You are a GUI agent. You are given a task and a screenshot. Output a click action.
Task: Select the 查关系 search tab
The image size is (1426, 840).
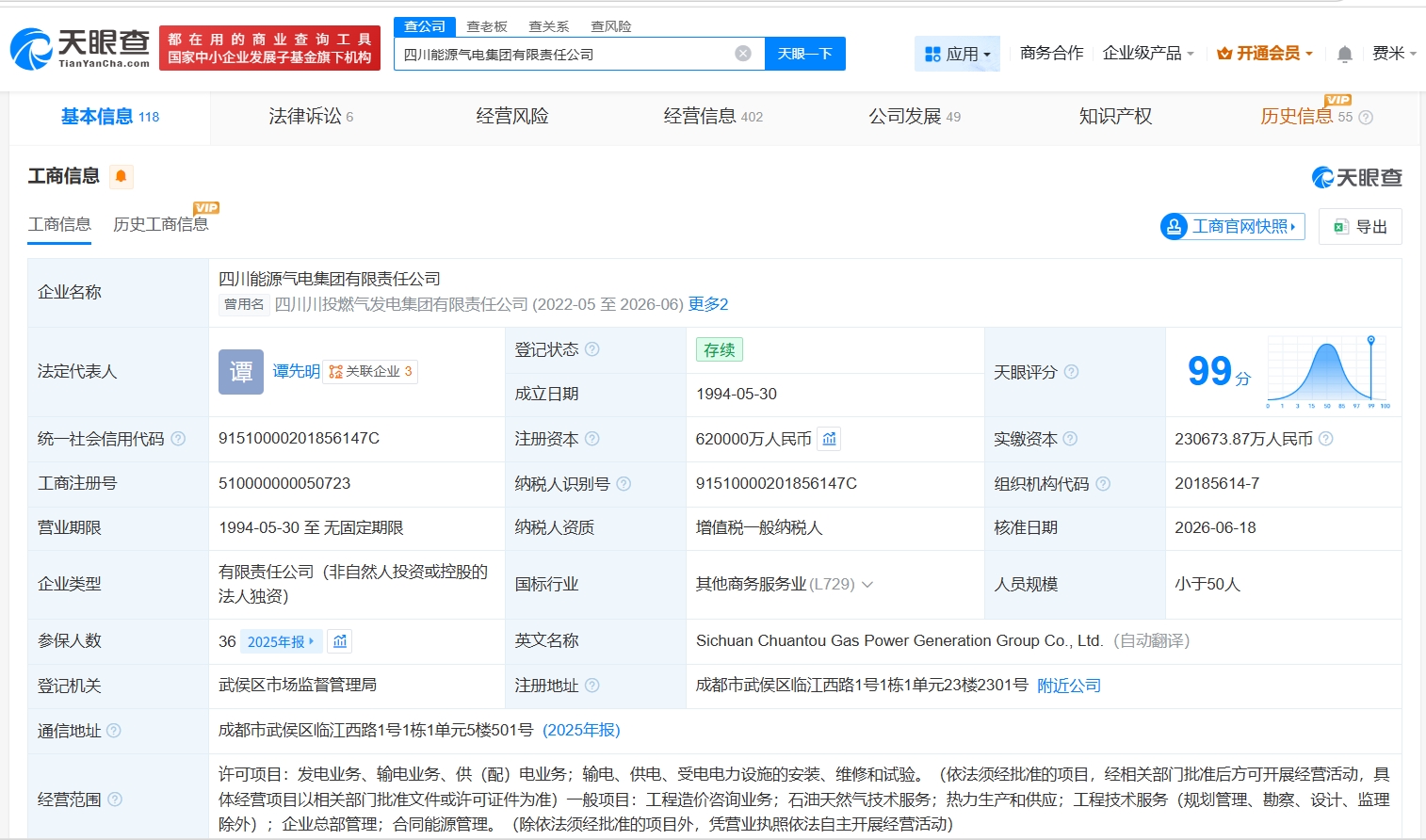click(x=549, y=26)
